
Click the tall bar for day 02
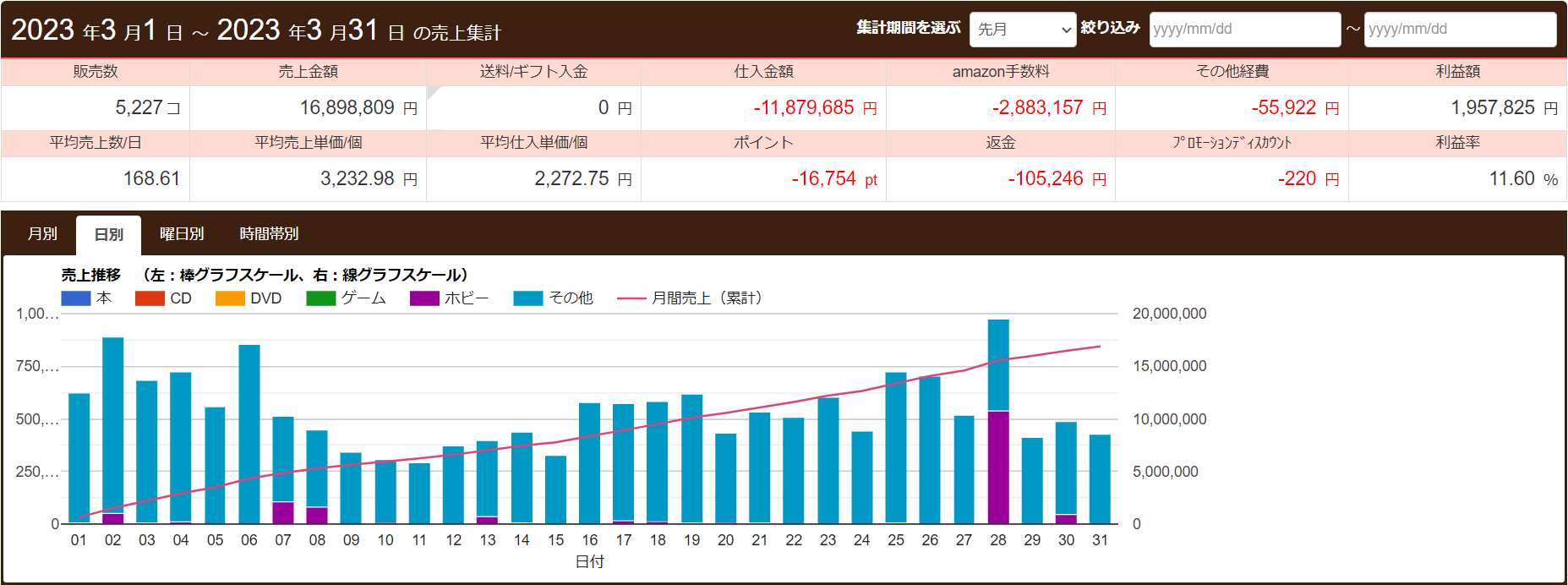pyautogui.click(x=113, y=423)
